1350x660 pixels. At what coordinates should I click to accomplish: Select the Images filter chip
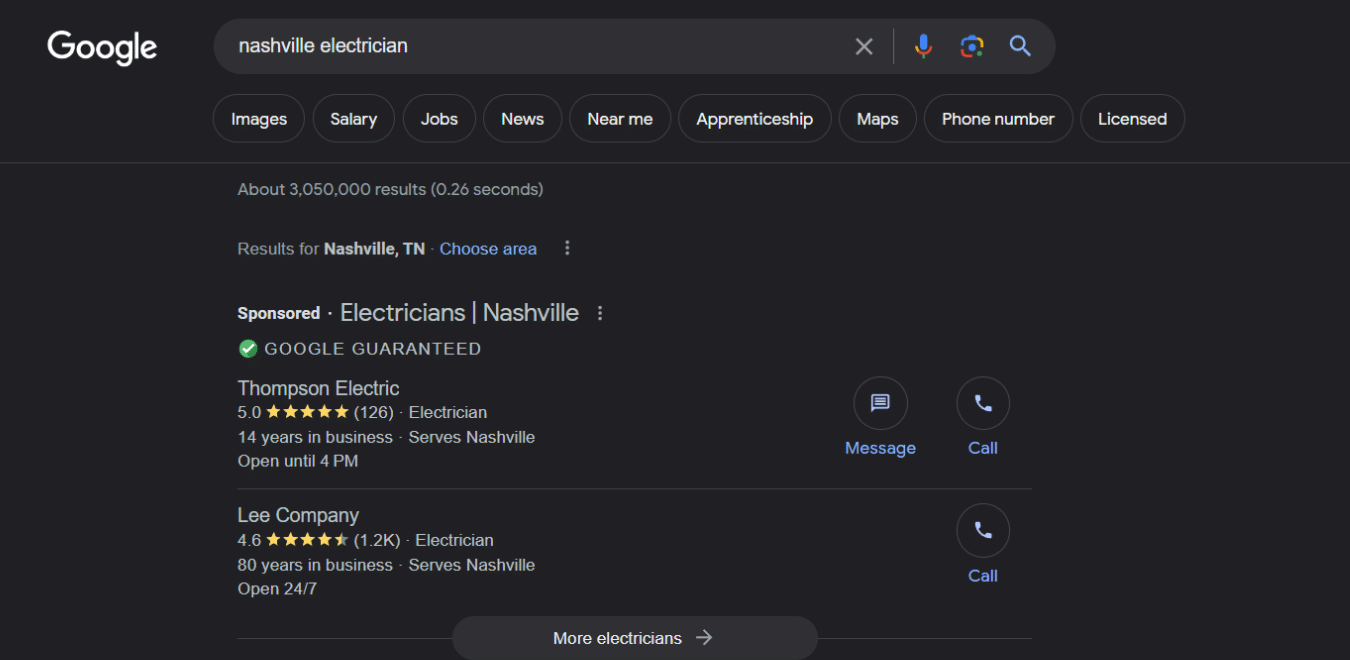259,119
